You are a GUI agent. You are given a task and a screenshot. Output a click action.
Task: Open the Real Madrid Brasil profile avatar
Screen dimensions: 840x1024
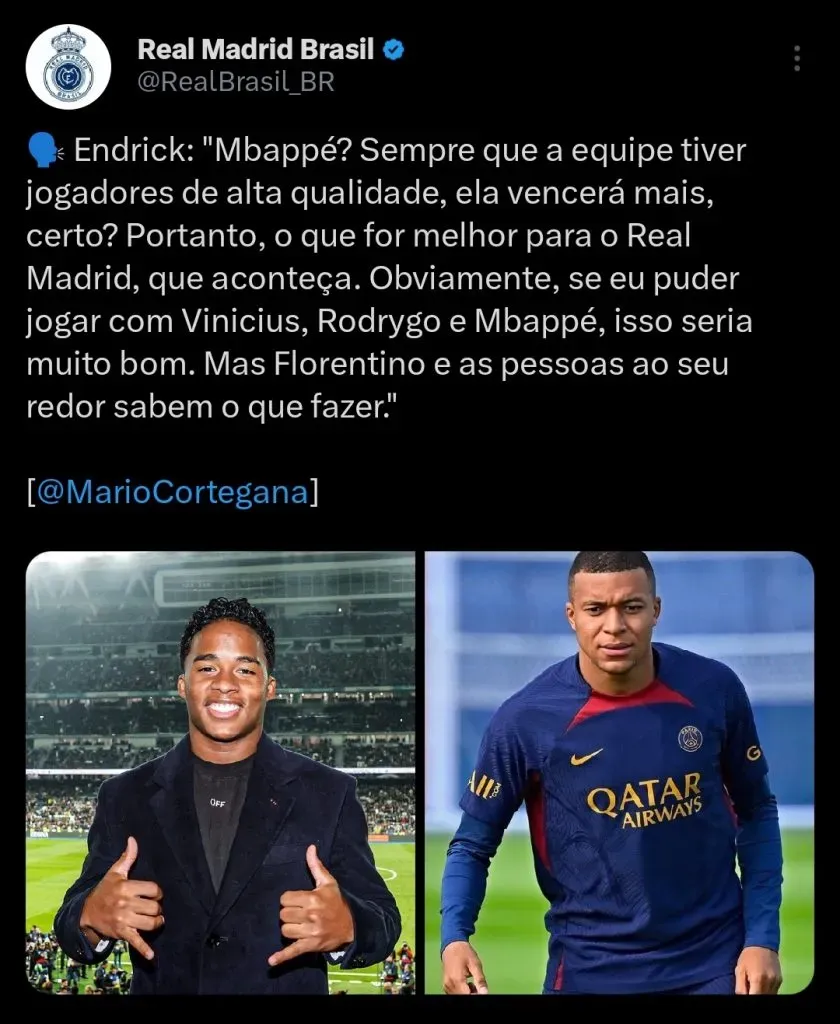click(x=68, y=67)
